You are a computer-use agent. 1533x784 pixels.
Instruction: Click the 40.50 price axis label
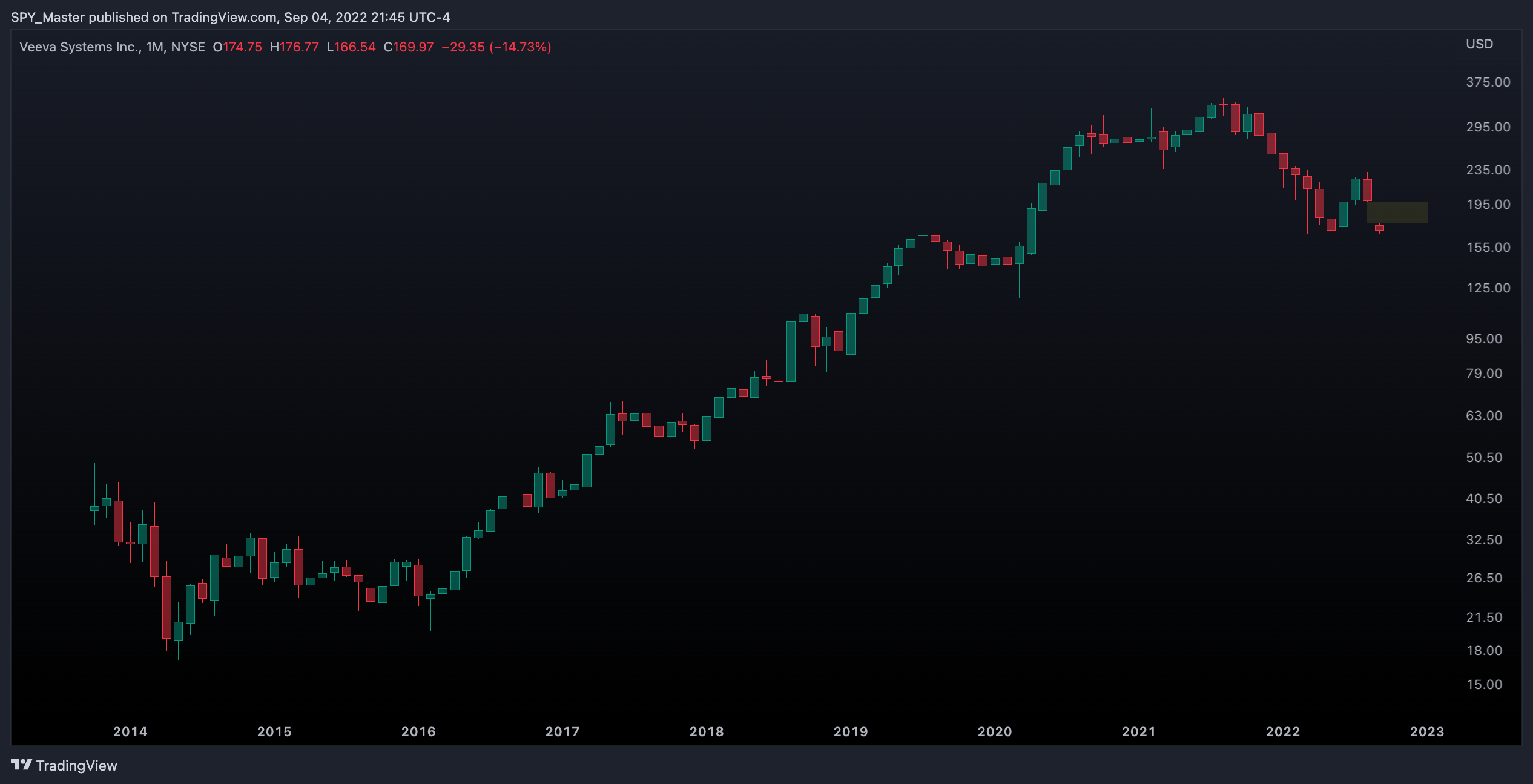(1484, 499)
